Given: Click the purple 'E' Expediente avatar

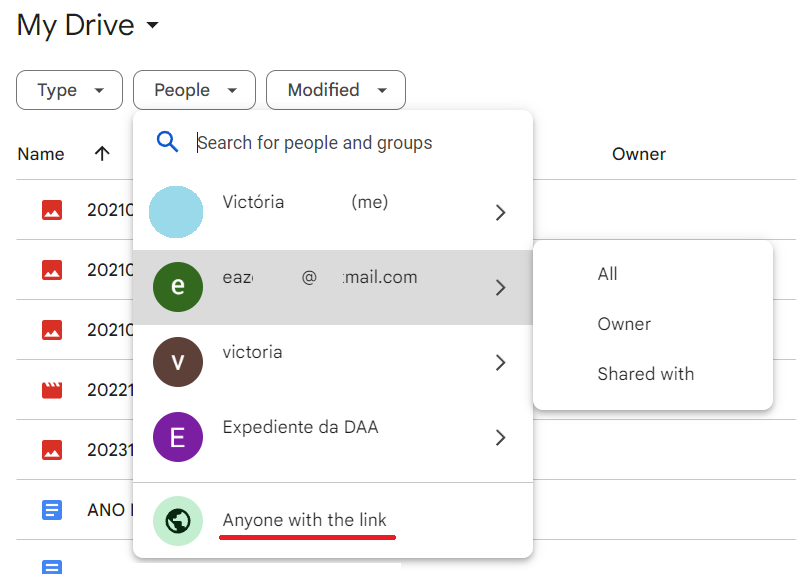Looking at the screenshot, I should [x=178, y=437].
